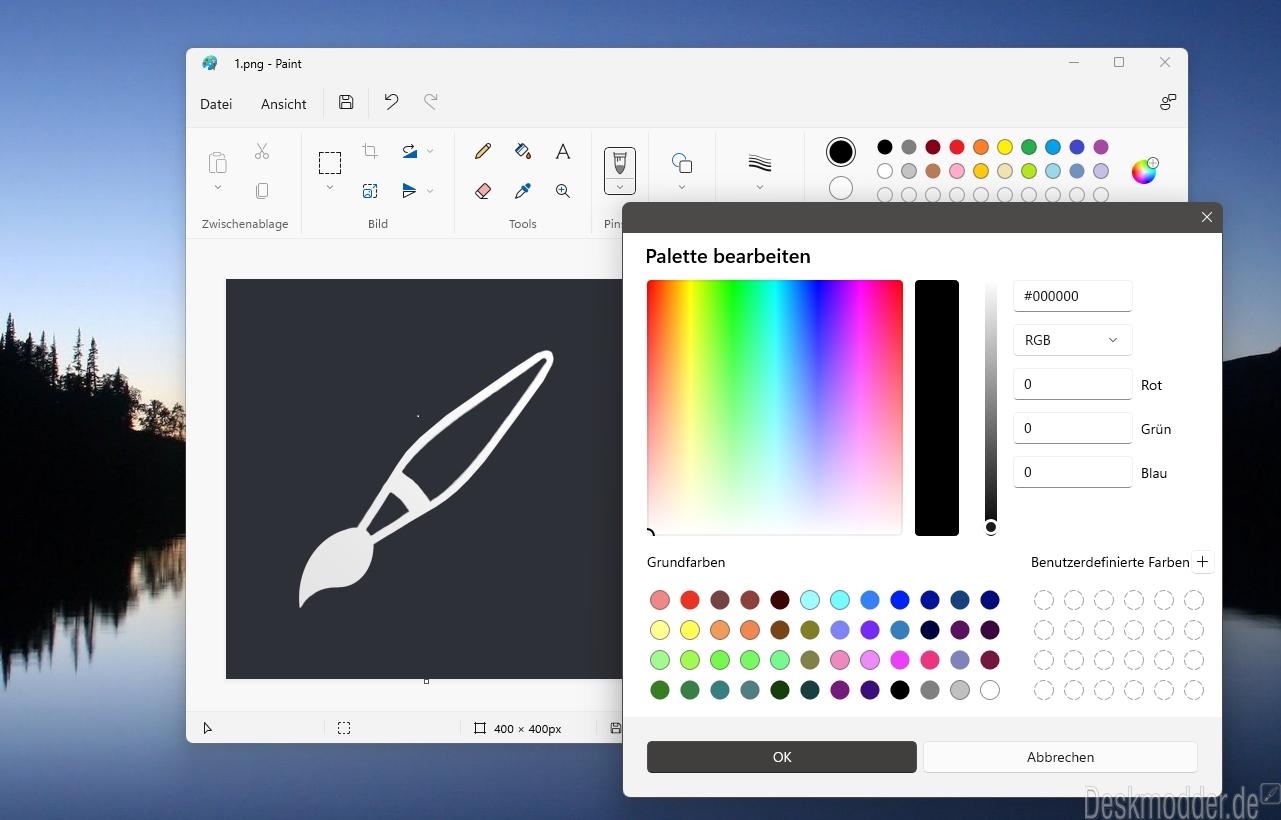
Task: Confirm palette with OK button
Action: coord(782,757)
